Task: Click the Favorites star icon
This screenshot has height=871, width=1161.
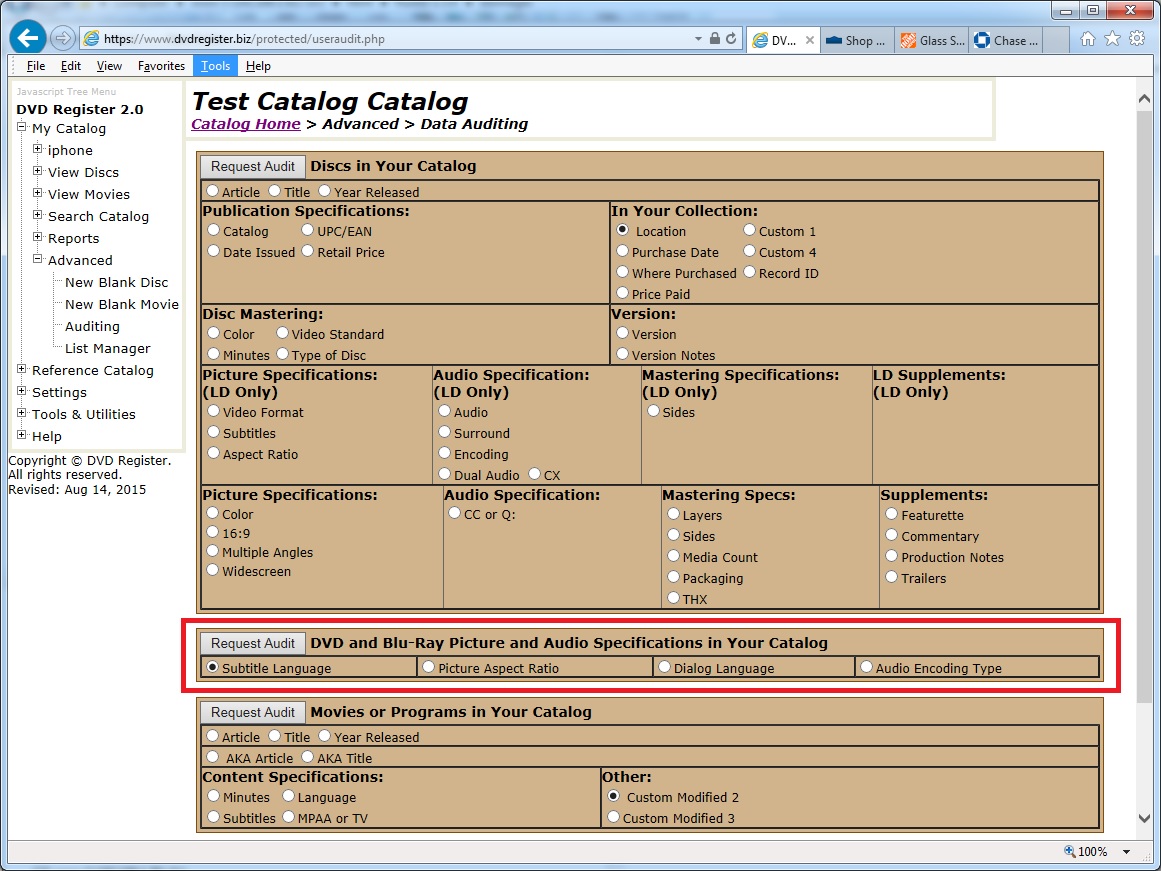Action: 1112,39
